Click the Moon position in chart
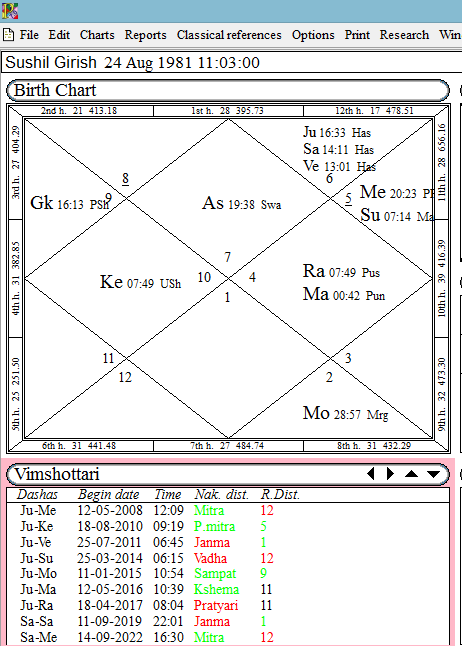Viewport: 462px width, 646px height. coord(345,413)
